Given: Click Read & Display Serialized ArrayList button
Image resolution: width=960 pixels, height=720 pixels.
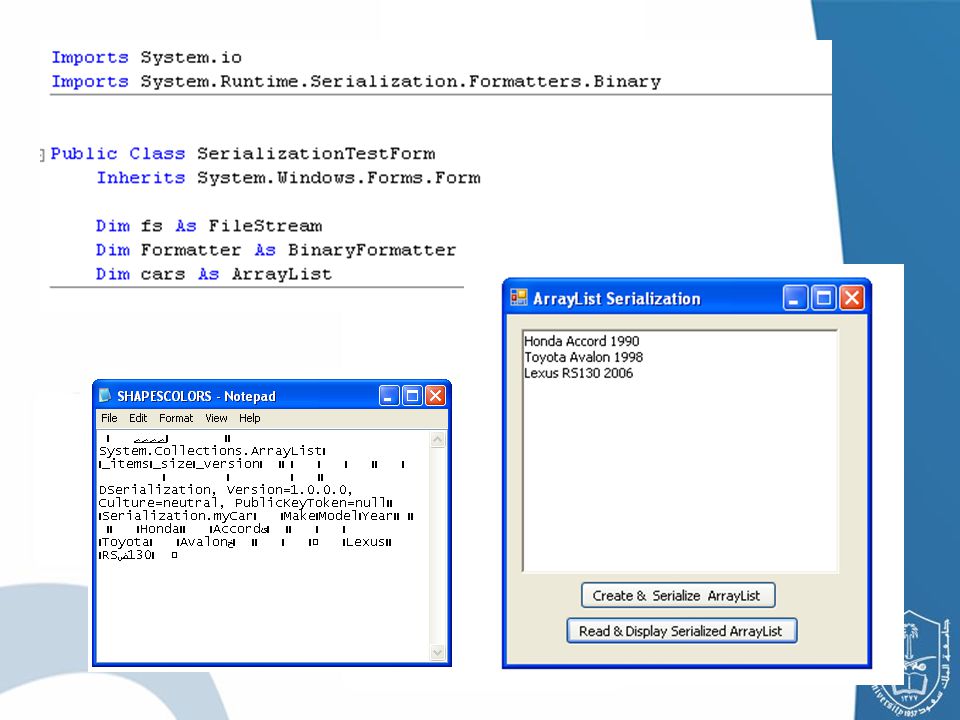Looking at the screenshot, I should tap(681, 631).
